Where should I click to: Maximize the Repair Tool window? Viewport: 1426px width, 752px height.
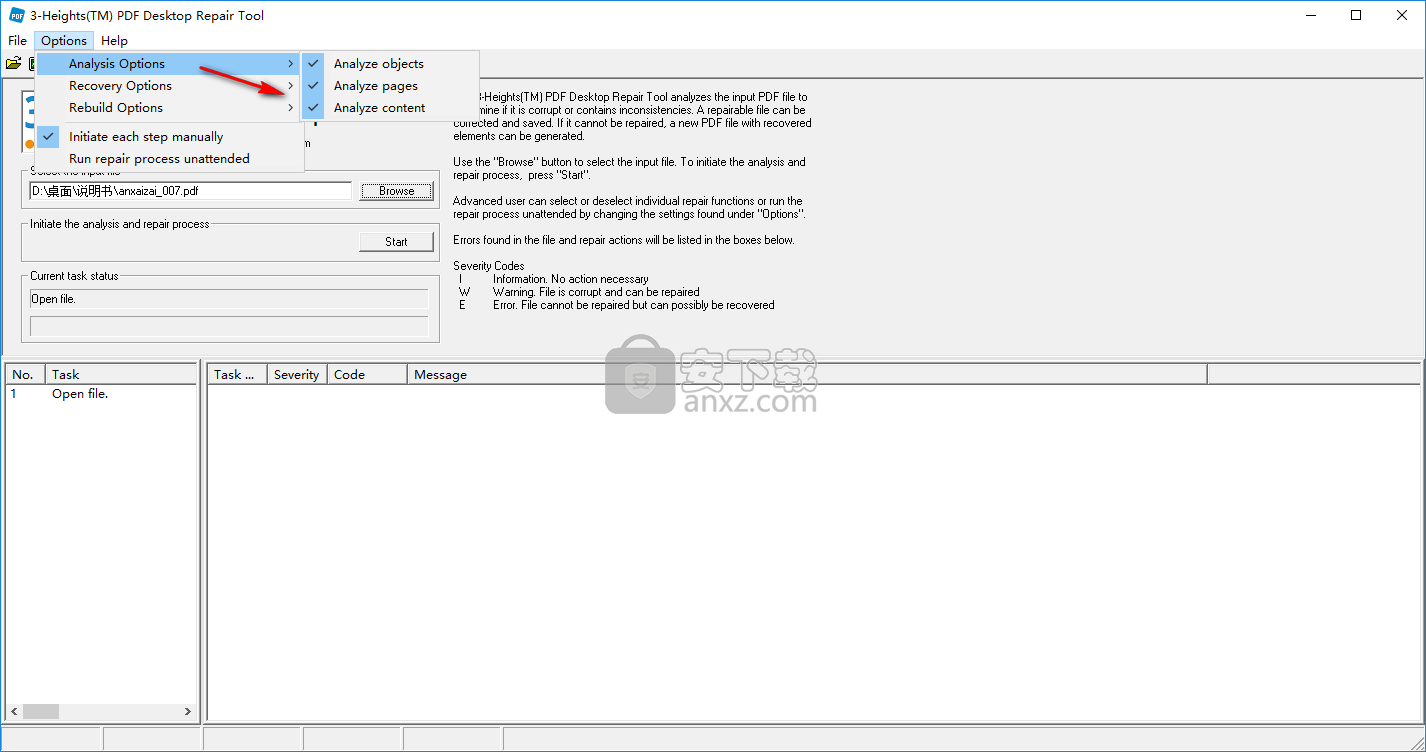click(1356, 15)
